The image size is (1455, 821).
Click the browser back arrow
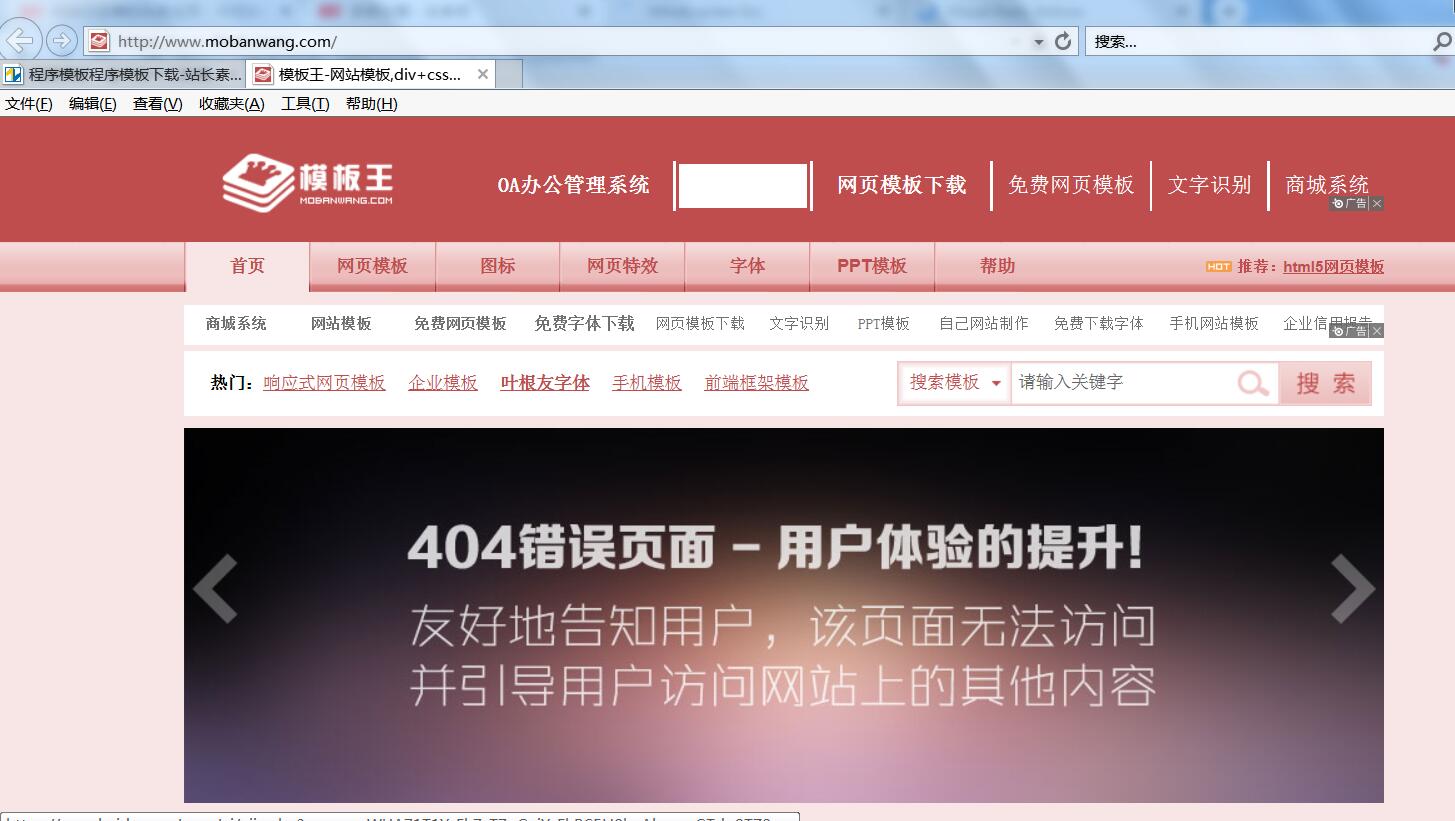coord(20,41)
